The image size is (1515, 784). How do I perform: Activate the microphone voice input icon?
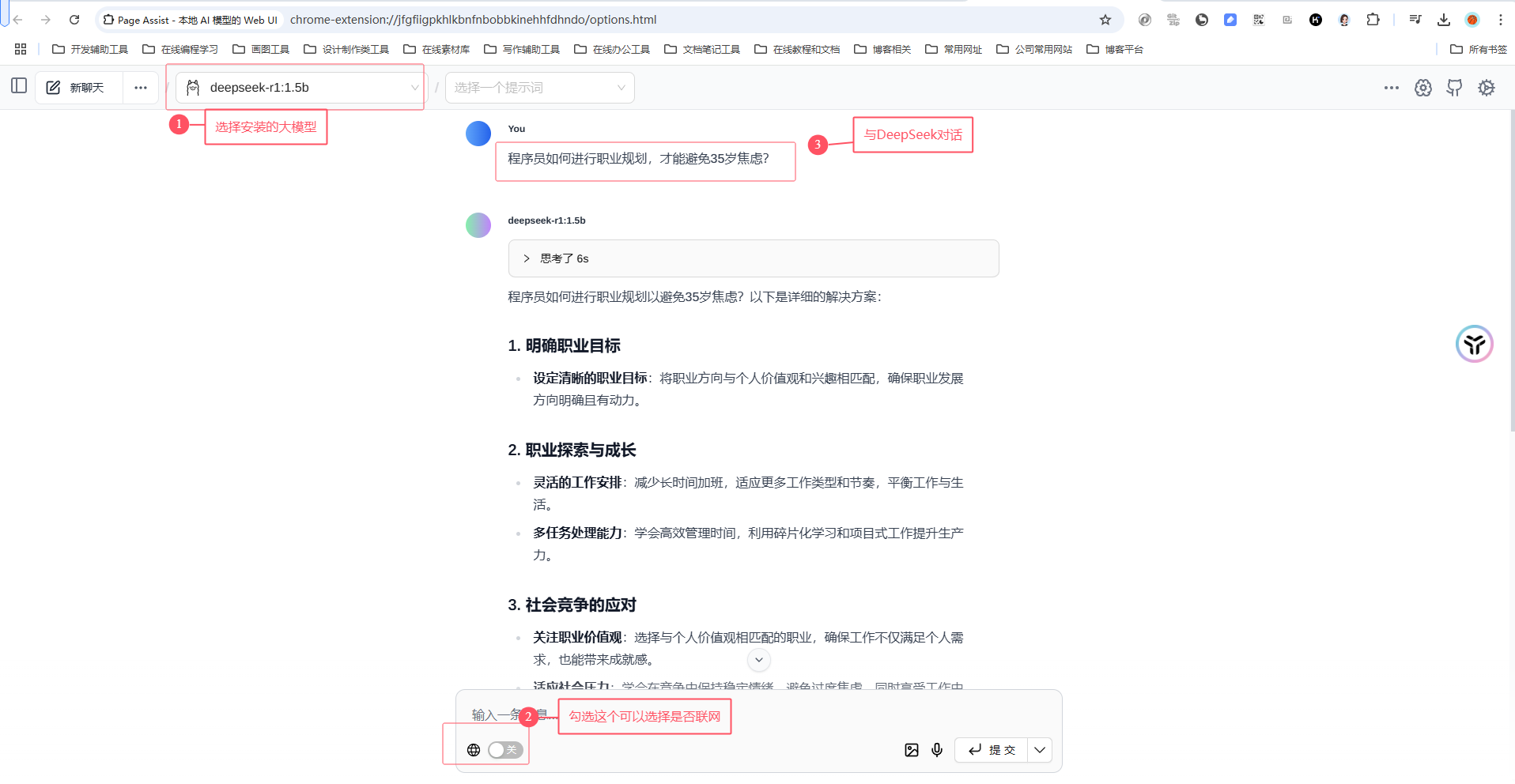click(x=937, y=750)
